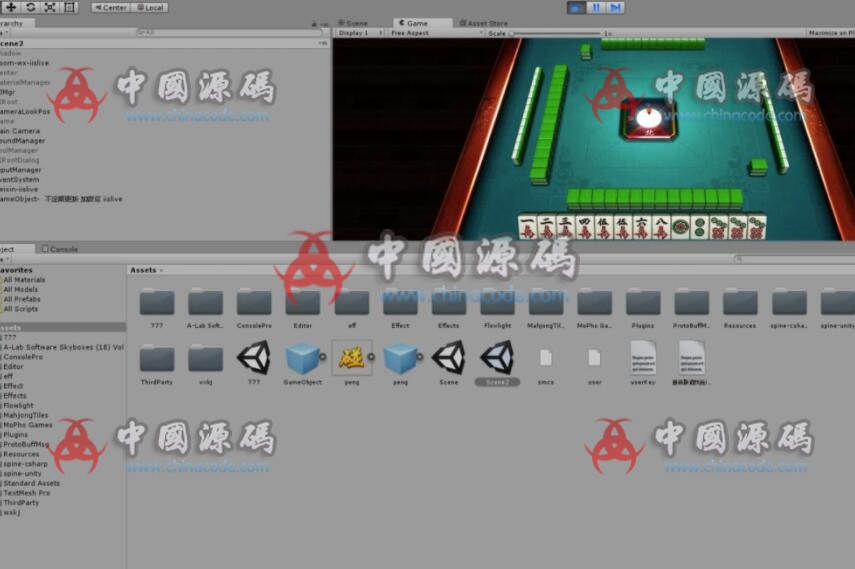Select A-Lab Software Skyboxes in project tree
The height and width of the screenshot is (569, 855).
63,347
